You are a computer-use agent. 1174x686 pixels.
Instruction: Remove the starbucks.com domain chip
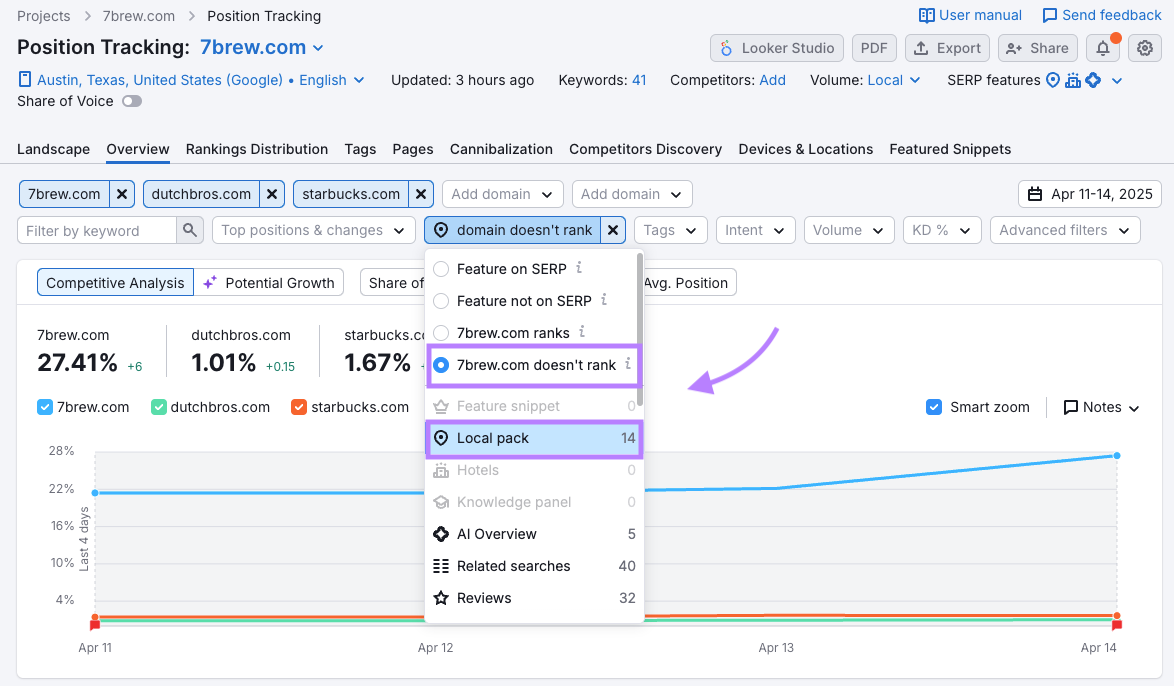(x=421, y=194)
